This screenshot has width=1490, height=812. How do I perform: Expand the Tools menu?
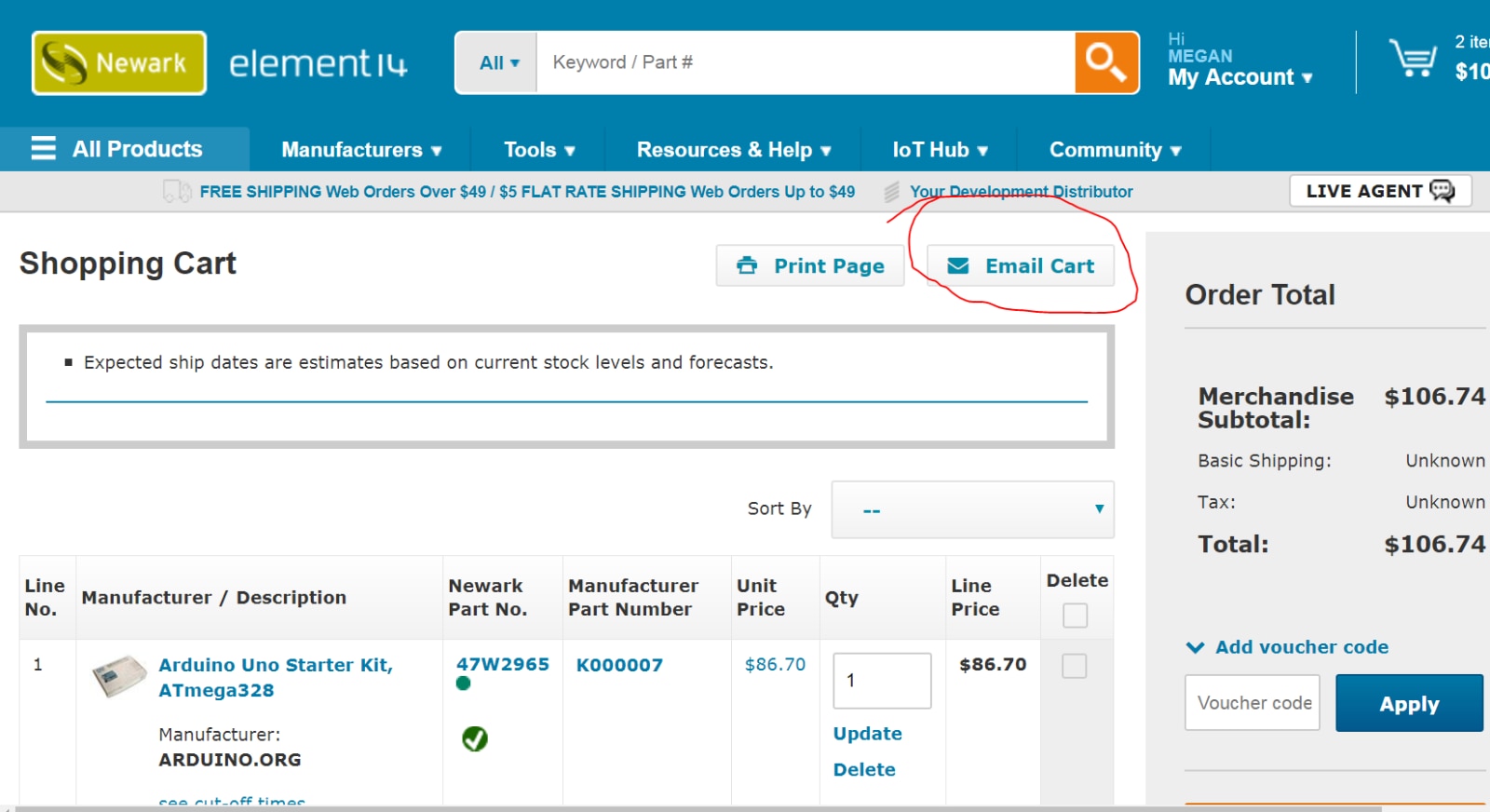[x=539, y=150]
